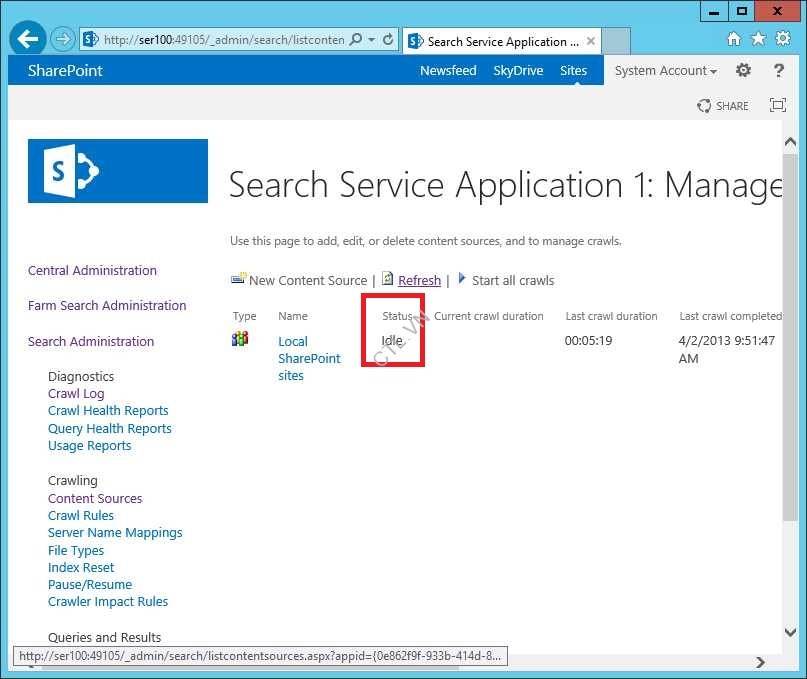Click the 4/2/2013 9:51:47 AM completed value
Image resolution: width=807 pixels, height=679 pixels.
coord(726,350)
